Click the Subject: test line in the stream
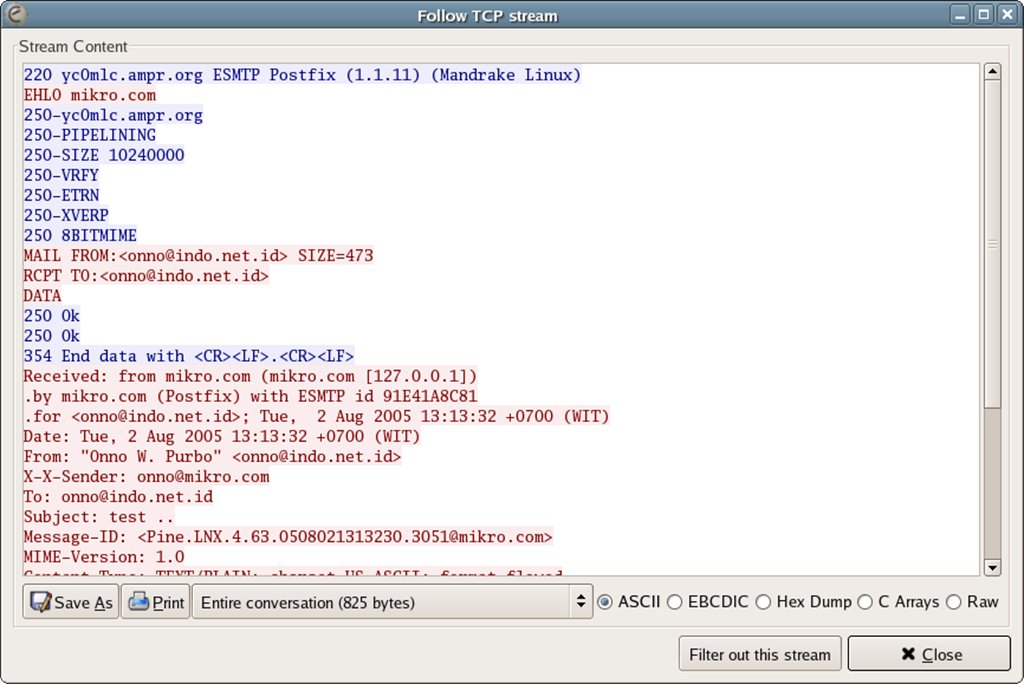This screenshot has height=687, width=1024. tap(99, 517)
